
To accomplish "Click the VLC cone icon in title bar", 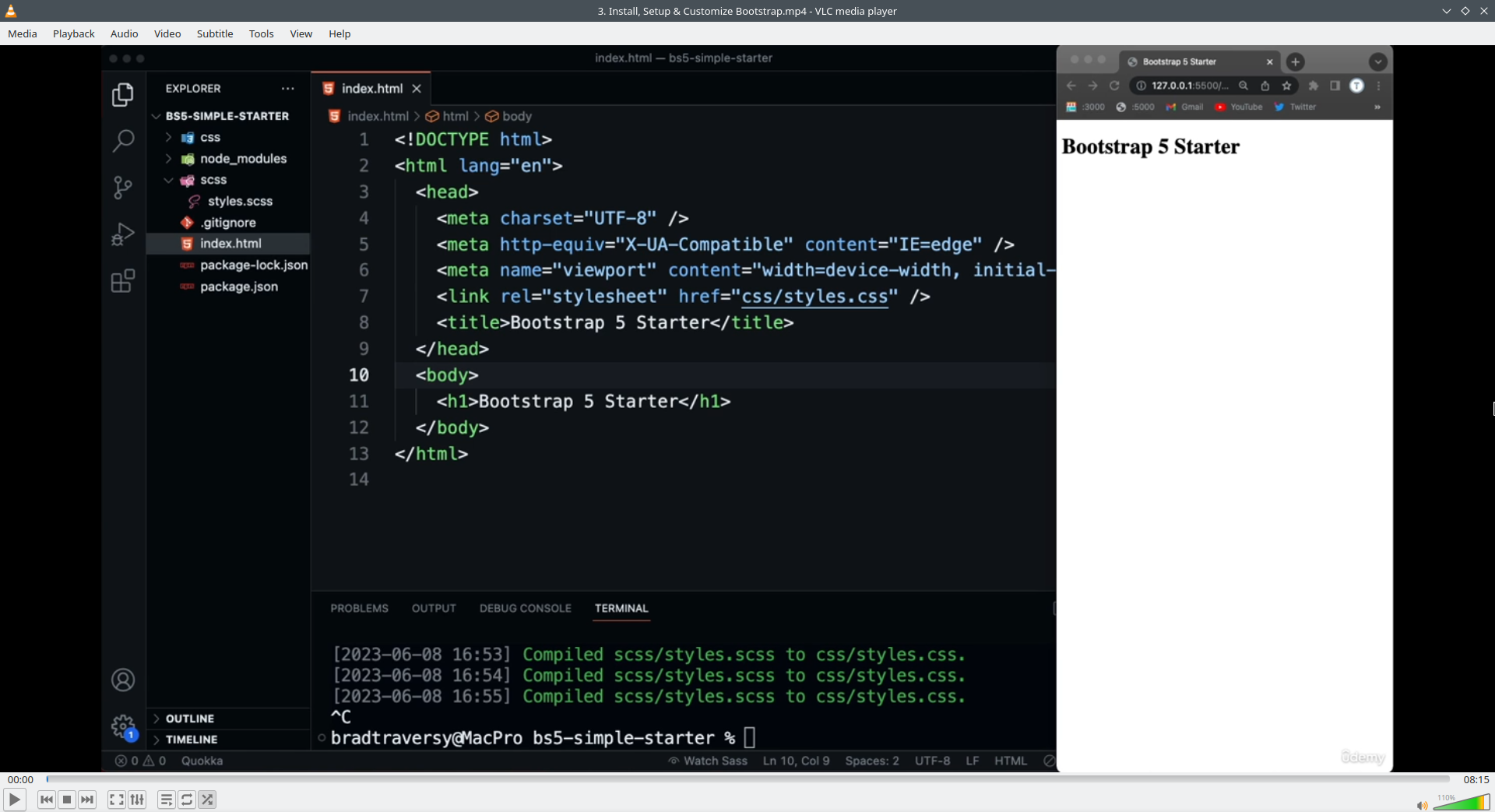I will pyautogui.click(x=11, y=11).
